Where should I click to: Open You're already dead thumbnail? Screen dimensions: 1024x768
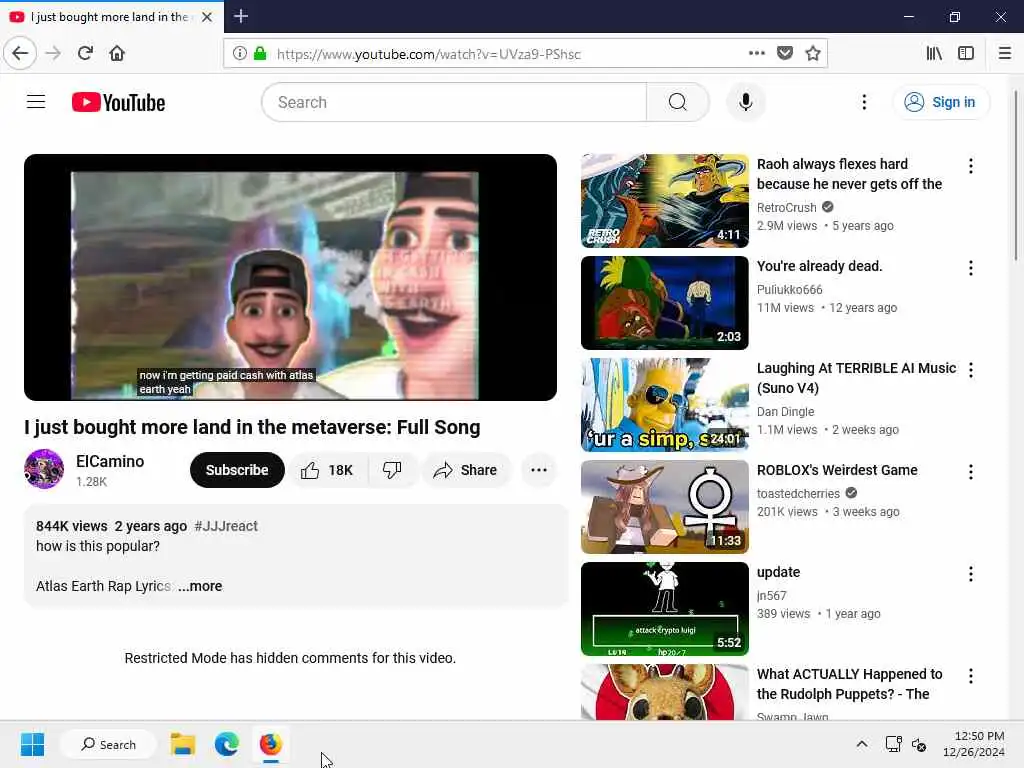[665, 303]
